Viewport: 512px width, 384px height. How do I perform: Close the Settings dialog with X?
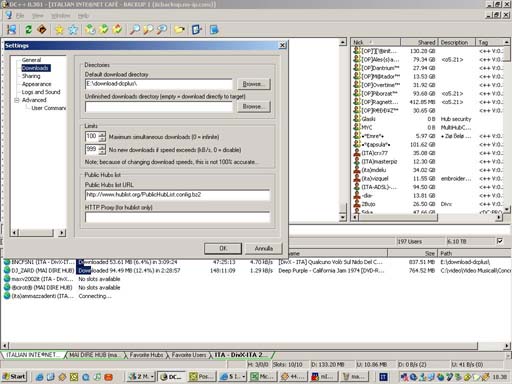(282, 45)
